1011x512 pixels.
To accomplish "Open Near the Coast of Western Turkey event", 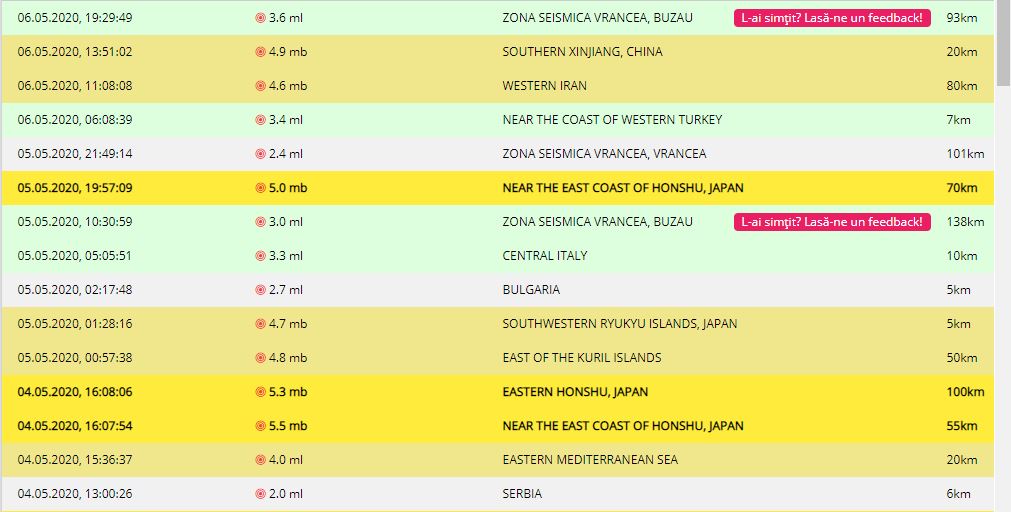I will click(x=612, y=120).
